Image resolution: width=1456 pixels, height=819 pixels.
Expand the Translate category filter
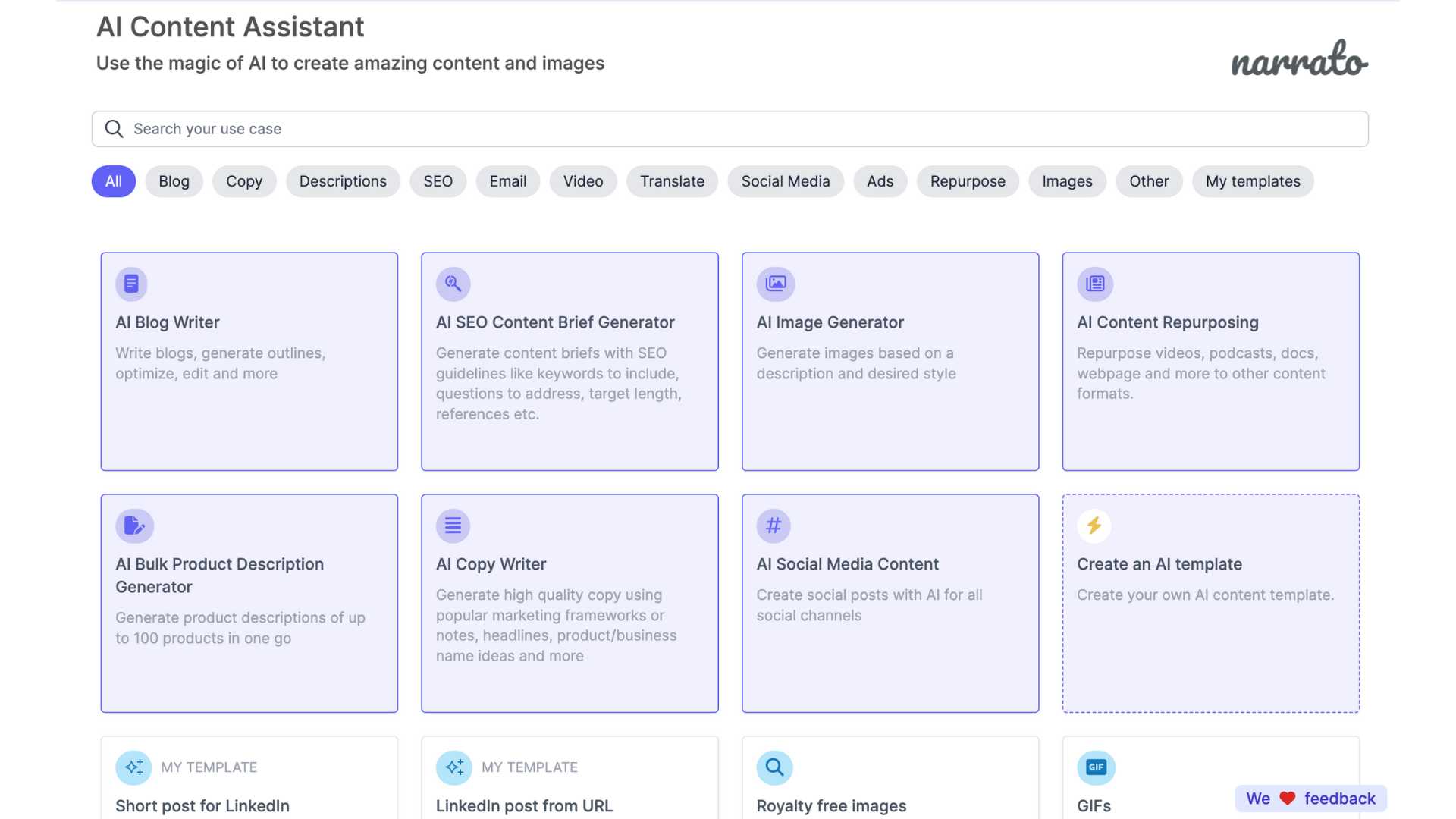[x=672, y=181]
